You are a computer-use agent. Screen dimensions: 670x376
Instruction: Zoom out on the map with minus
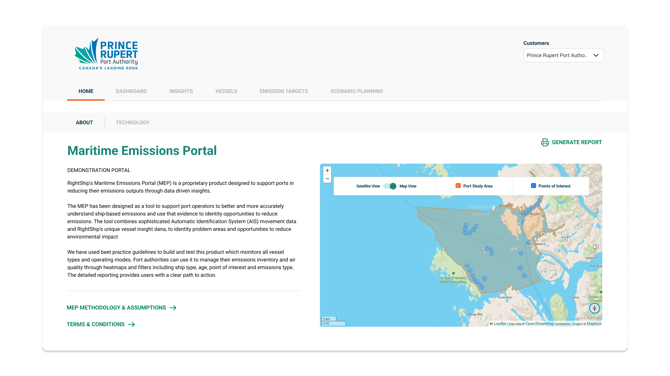(327, 179)
